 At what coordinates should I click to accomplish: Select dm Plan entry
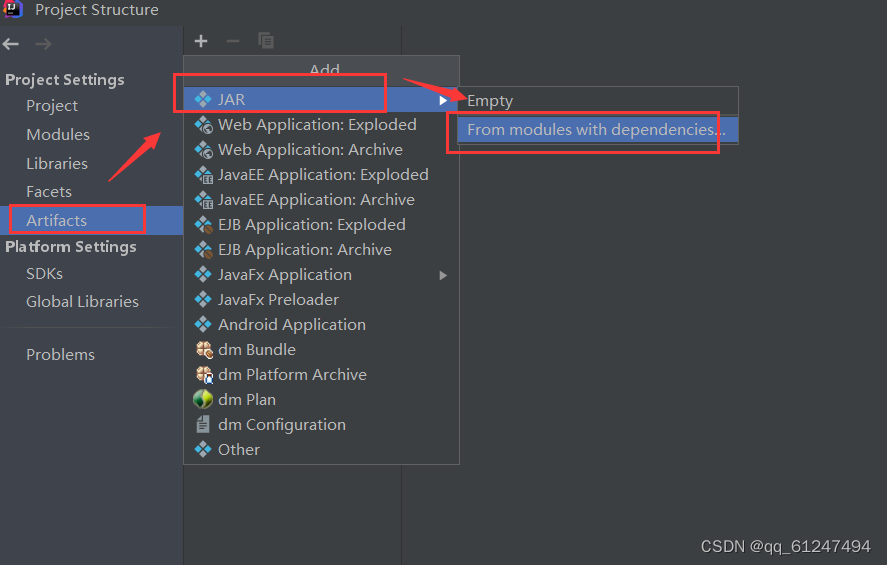coord(321,399)
